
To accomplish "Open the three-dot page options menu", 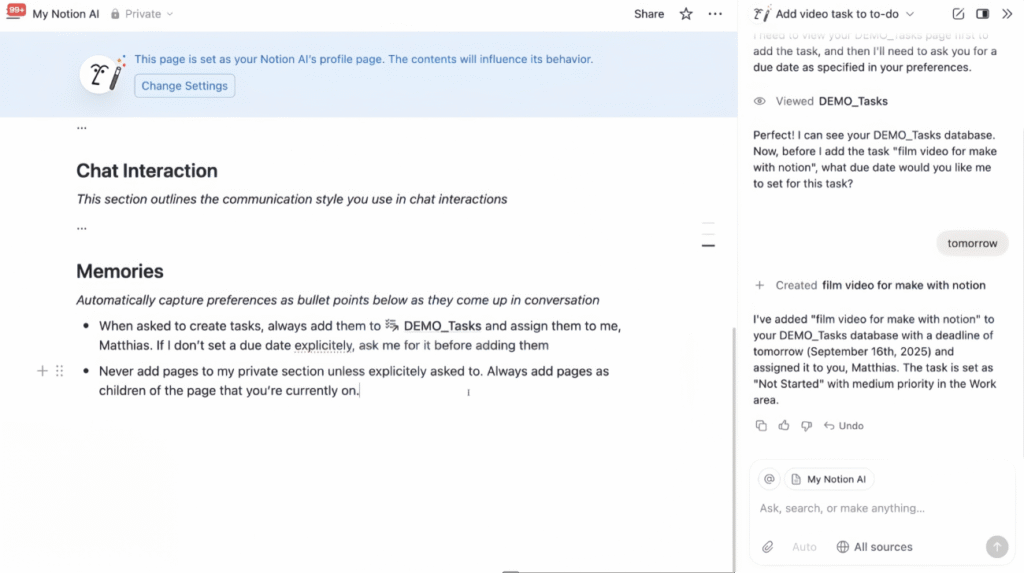I will tap(715, 14).
